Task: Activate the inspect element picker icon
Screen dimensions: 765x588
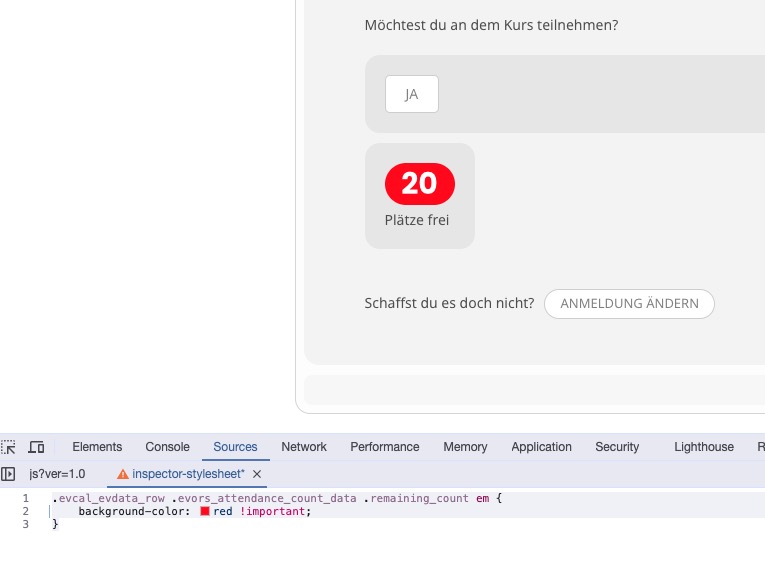Action: coord(8,447)
